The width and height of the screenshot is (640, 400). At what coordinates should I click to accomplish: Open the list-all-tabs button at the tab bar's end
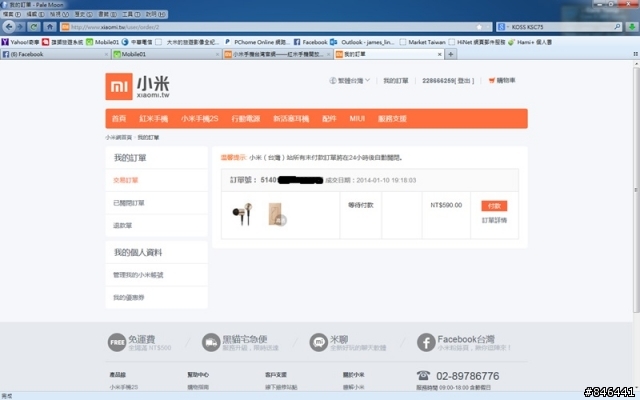[x=636, y=54]
